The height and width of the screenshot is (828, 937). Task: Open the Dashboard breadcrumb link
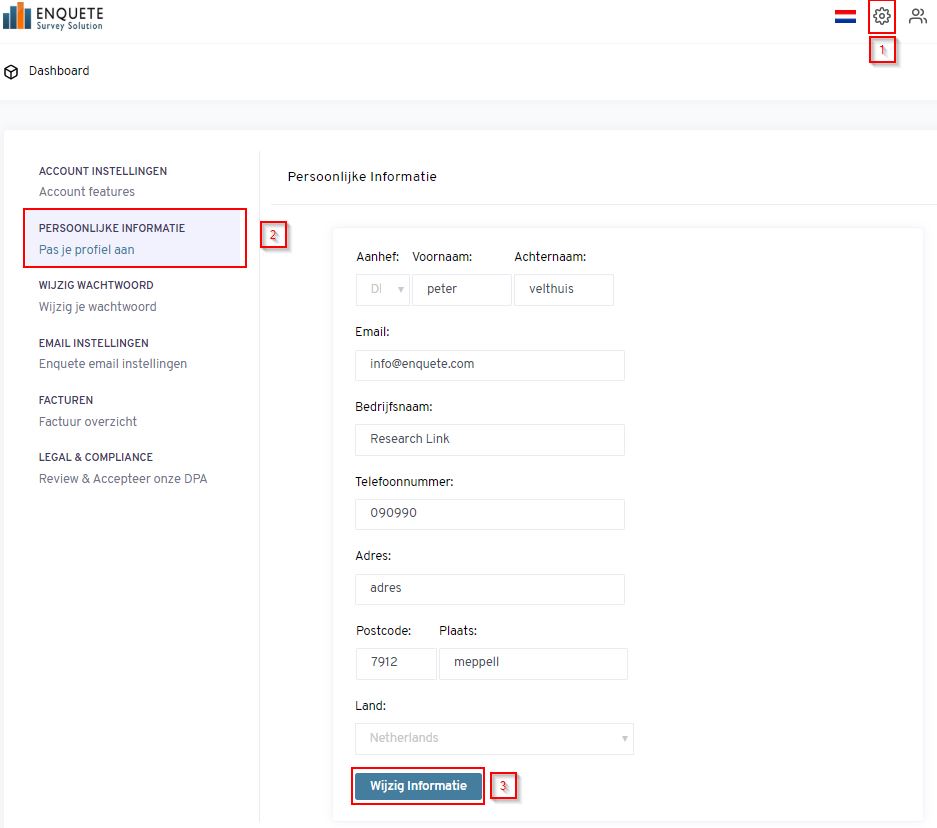pos(59,71)
